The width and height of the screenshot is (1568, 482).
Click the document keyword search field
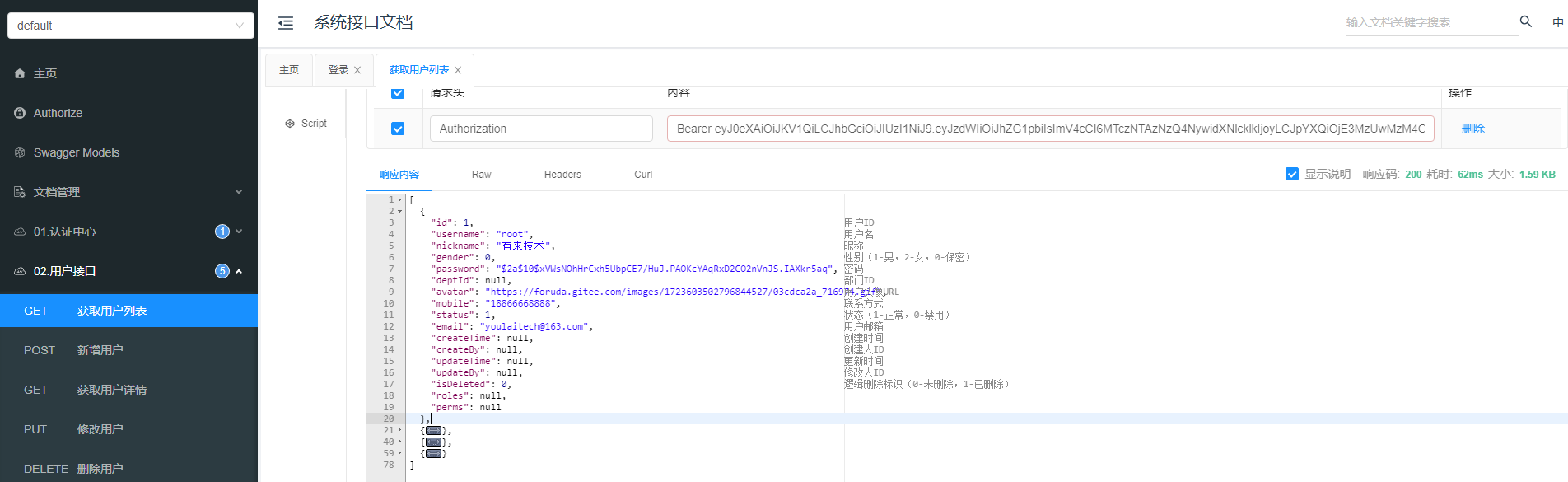[1431, 22]
